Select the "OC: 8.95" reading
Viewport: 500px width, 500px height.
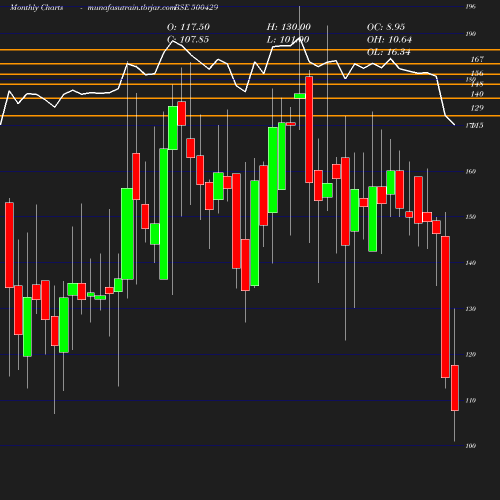386,27
